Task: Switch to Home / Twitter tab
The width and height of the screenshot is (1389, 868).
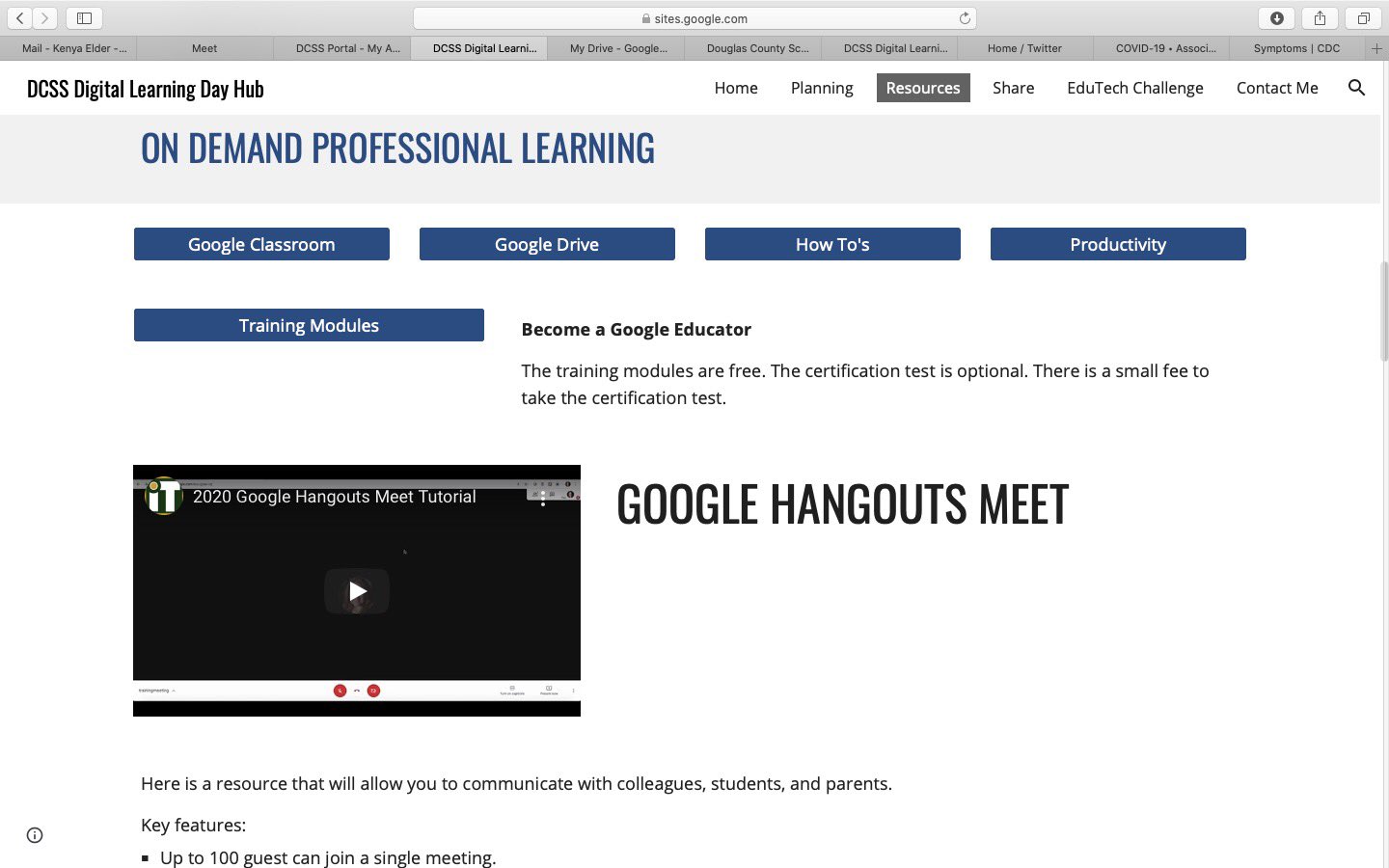Action: click(x=1025, y=48)
